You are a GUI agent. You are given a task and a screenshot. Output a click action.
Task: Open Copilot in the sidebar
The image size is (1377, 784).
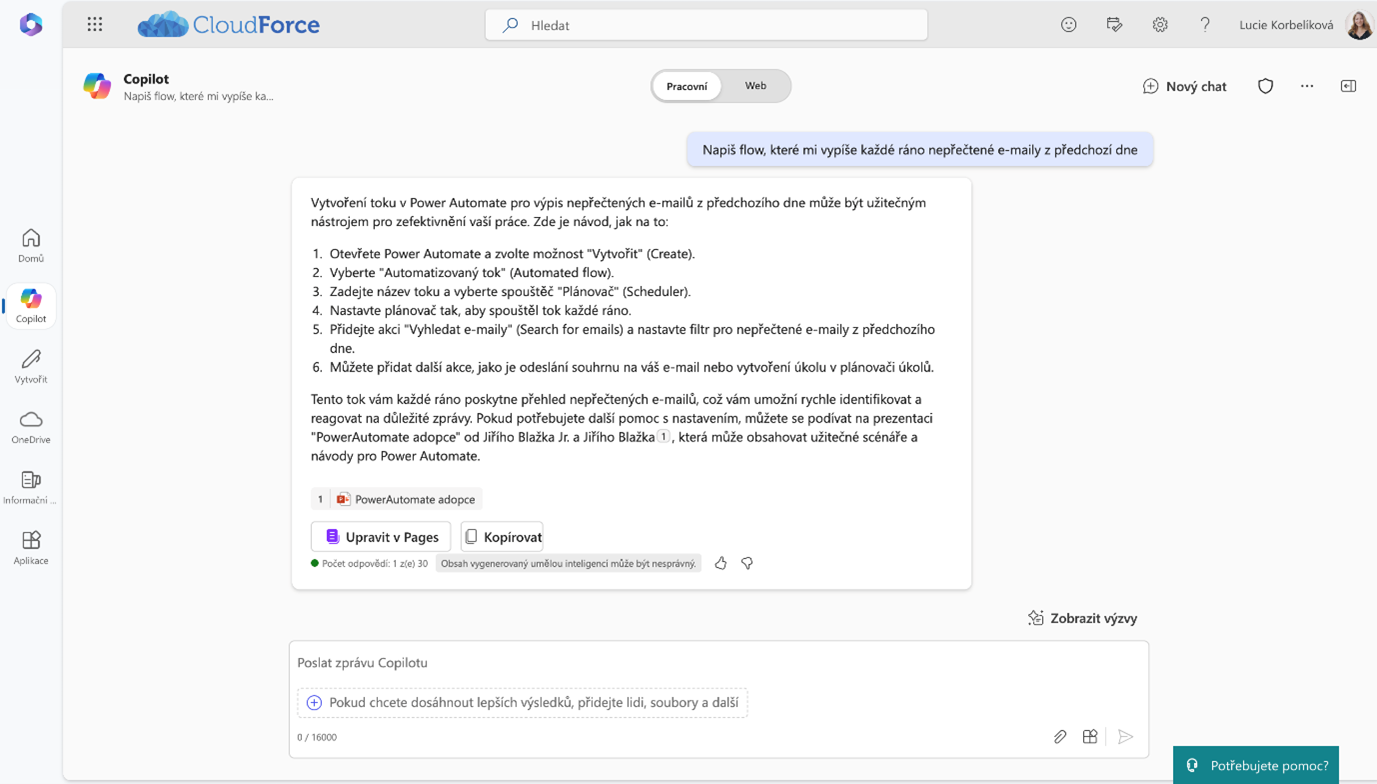point(31,305)
